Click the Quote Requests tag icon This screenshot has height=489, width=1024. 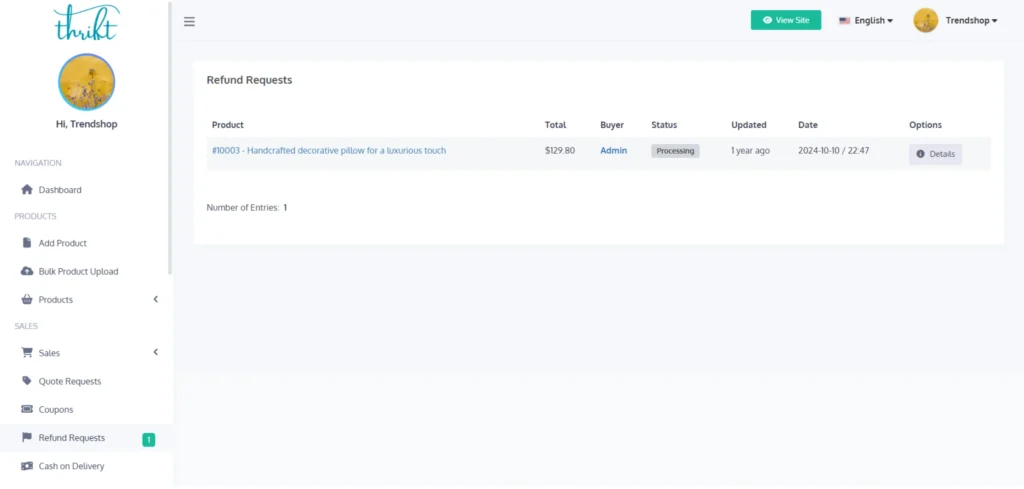[27, 381]
